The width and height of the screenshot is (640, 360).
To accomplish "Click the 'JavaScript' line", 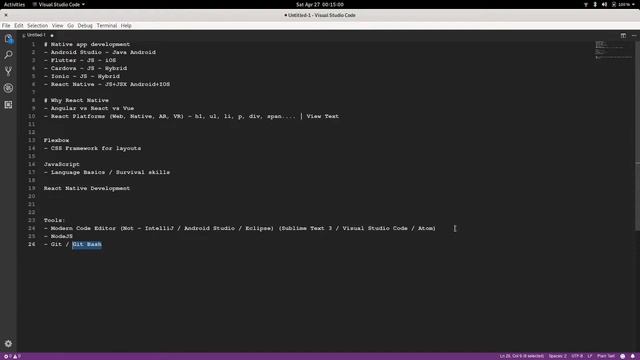I will [62, 164].
